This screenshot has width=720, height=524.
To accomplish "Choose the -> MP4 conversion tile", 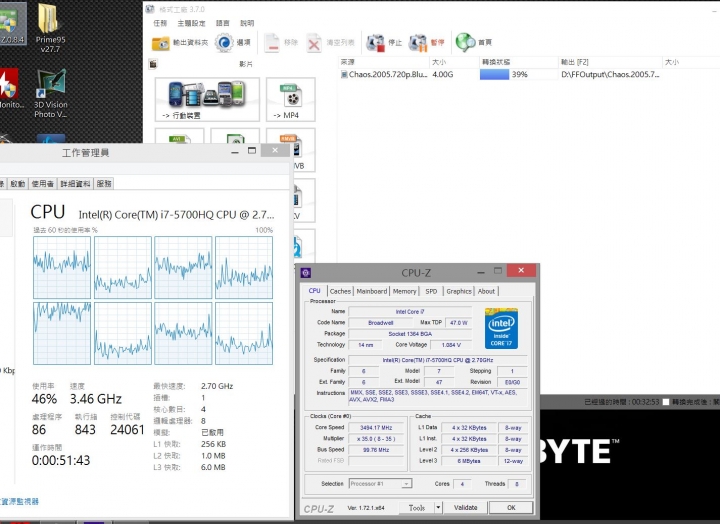I will point(291,99).
